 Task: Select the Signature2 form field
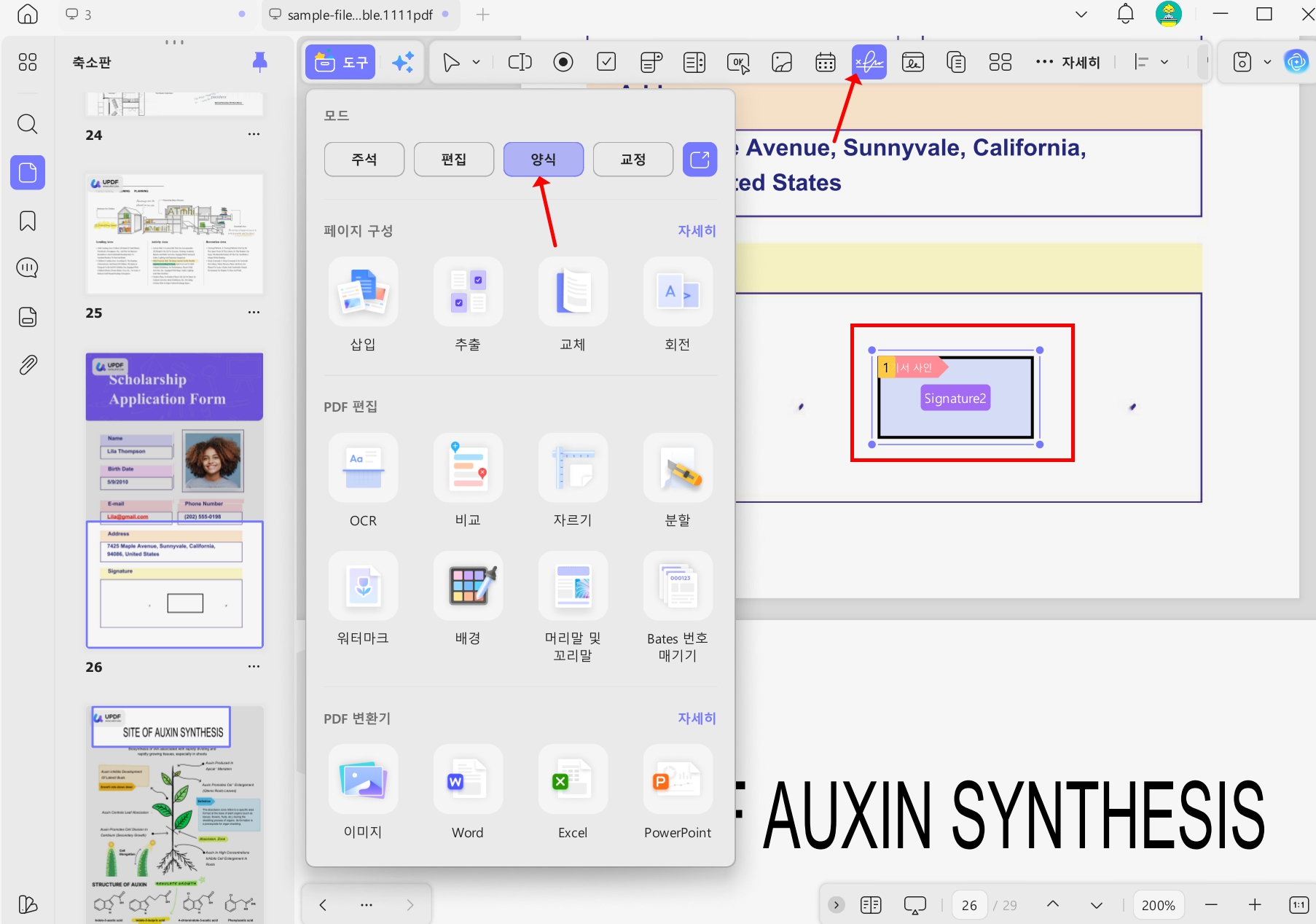(x=955, y=398)
